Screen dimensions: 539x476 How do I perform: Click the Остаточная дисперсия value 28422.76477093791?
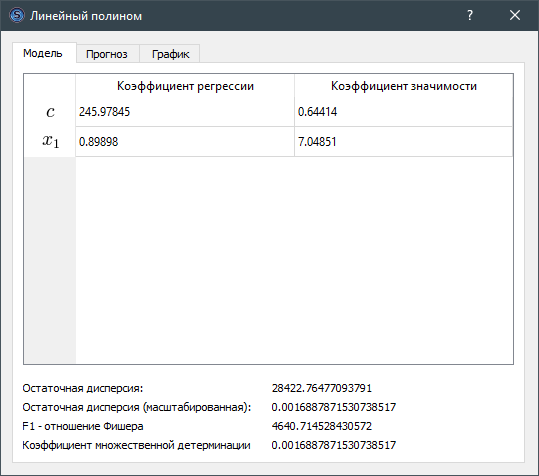[x=322, y=388]
